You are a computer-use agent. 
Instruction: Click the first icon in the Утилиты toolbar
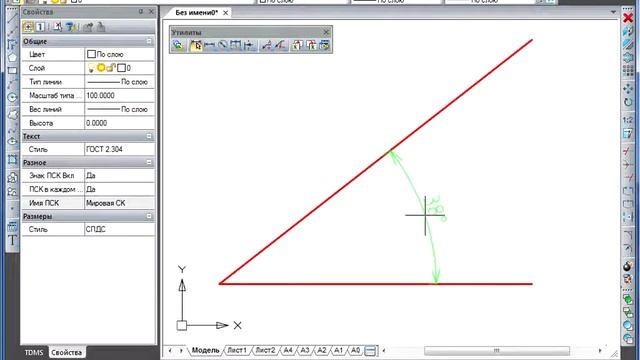coord(178,45)
